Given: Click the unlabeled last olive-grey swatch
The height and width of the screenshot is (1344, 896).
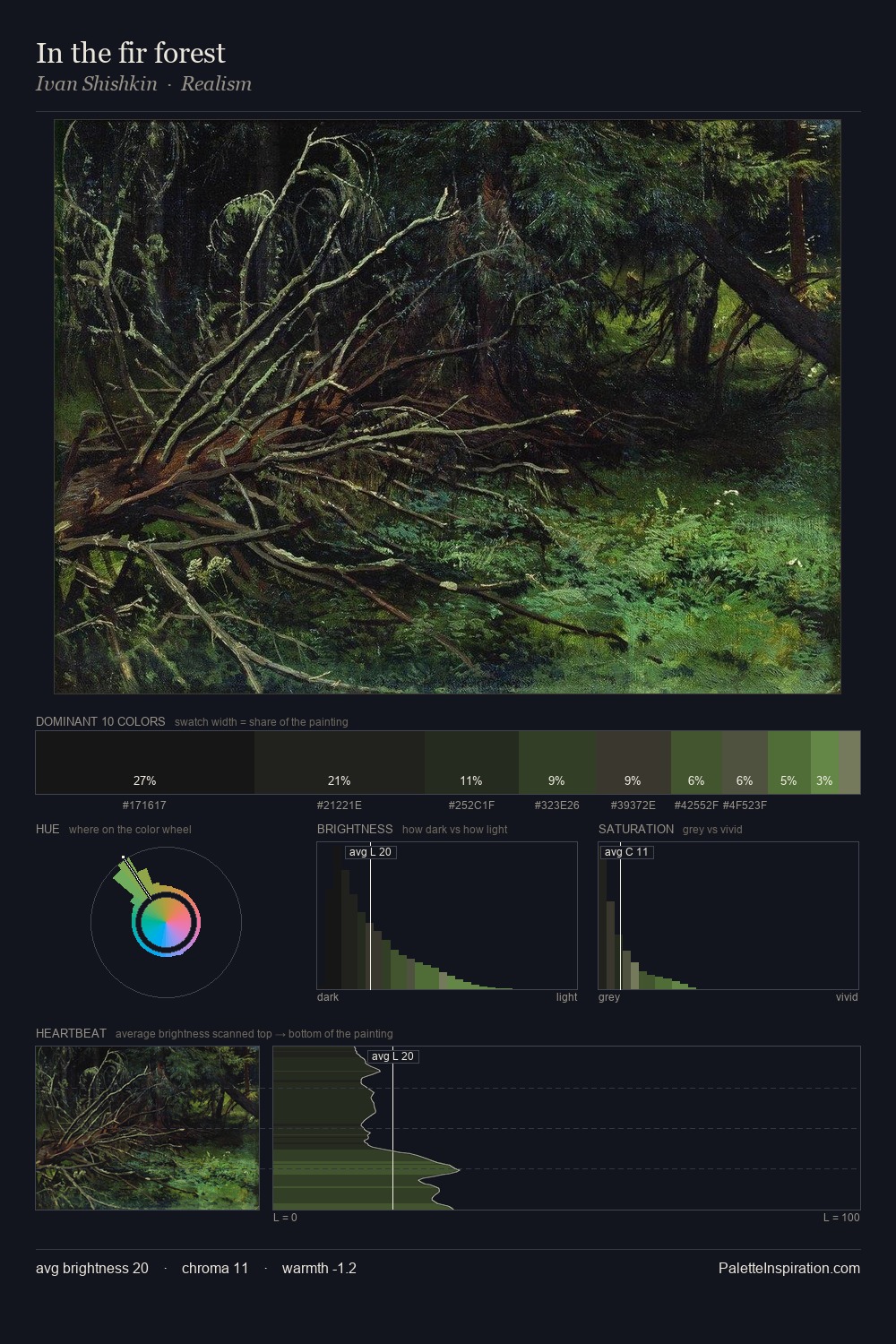Looking at the screenshot, I should (x=849, y=762).
